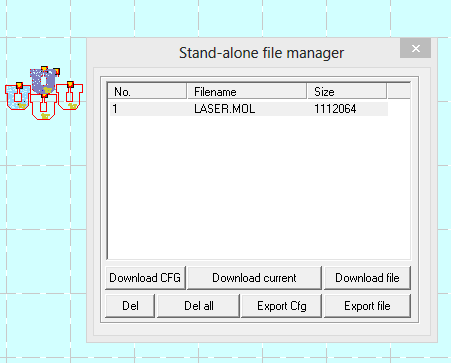Click the Size column header
Viewport: 451px width, 363px height.
click(x=347, y=91)
